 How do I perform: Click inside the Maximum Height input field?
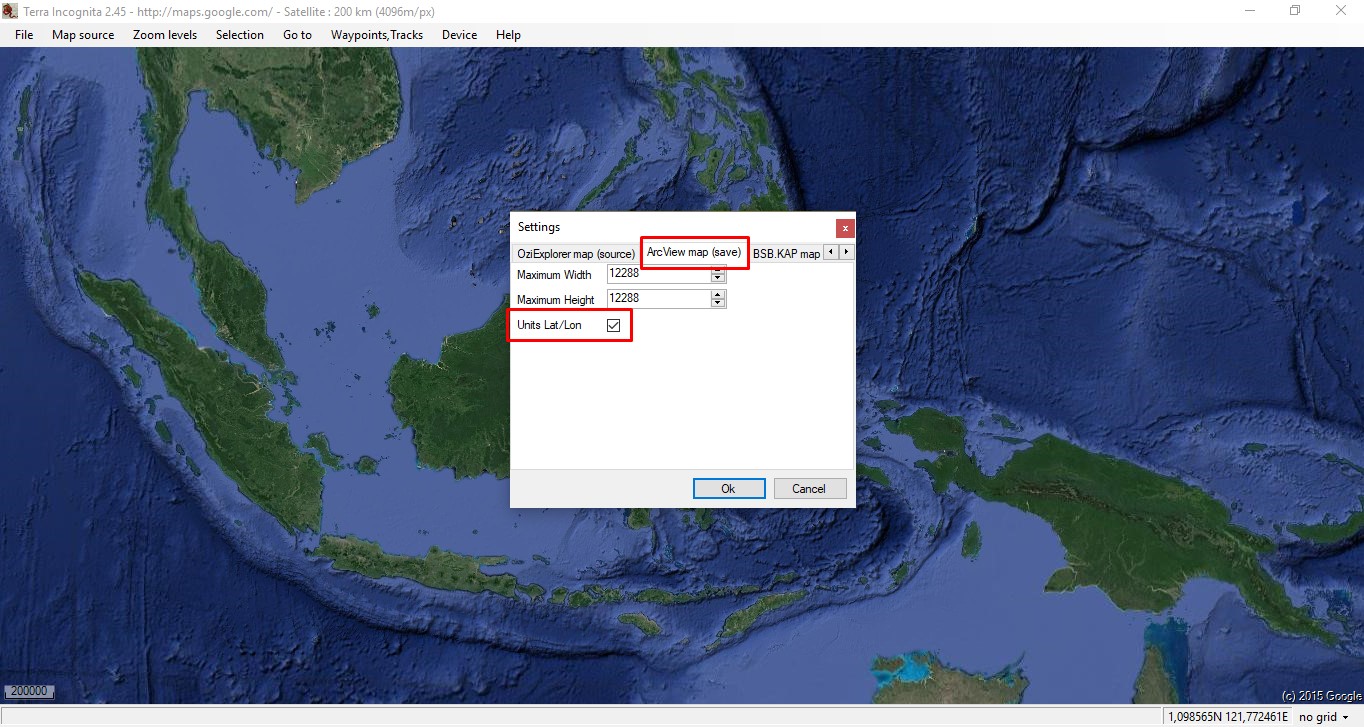pos(658,298)
